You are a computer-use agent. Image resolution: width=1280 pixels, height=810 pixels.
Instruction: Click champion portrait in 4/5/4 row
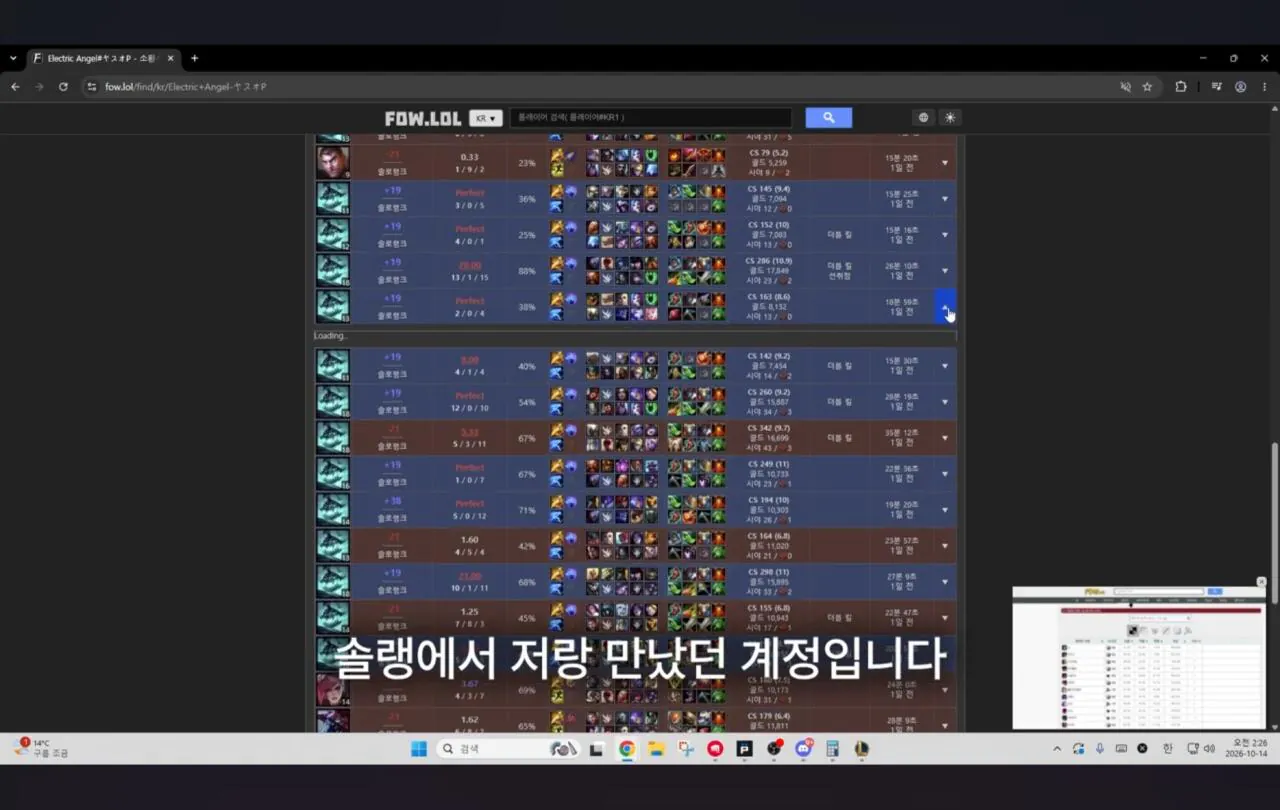[x=333, y=546]
